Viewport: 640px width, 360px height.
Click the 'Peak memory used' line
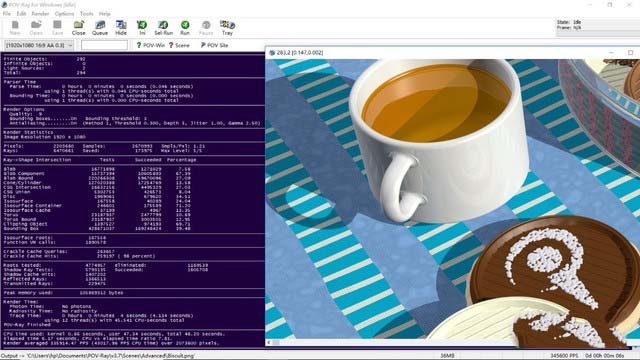63,293
